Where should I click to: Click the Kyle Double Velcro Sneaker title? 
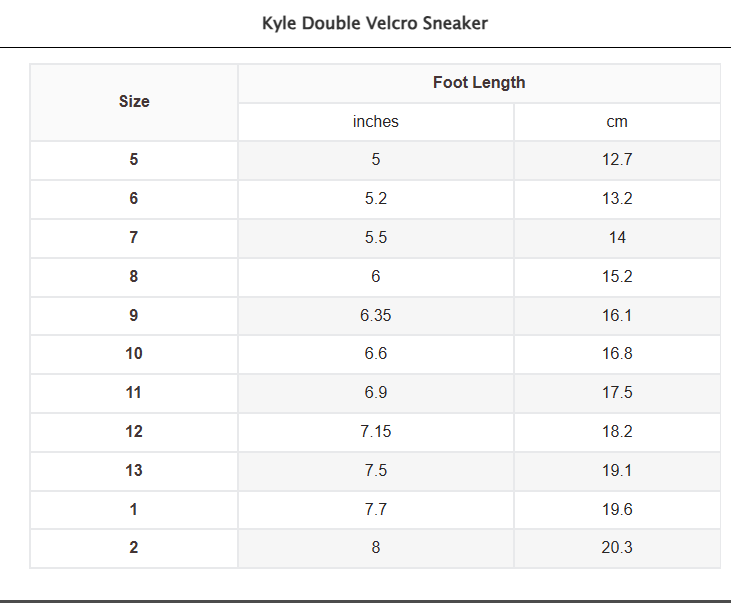pyautogui.click(x=375, y=23)
